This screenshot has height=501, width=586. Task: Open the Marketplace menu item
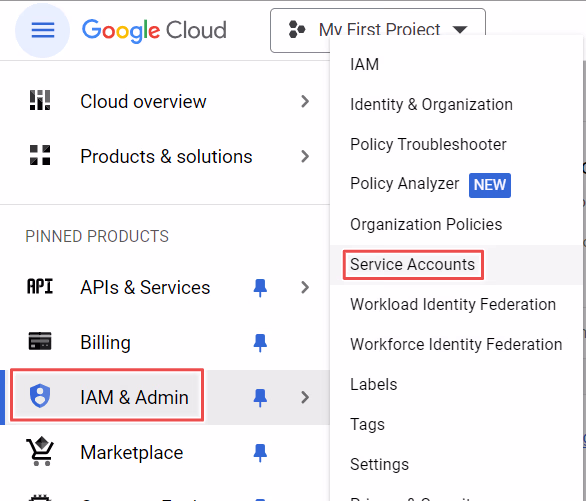tap(132, 453)
